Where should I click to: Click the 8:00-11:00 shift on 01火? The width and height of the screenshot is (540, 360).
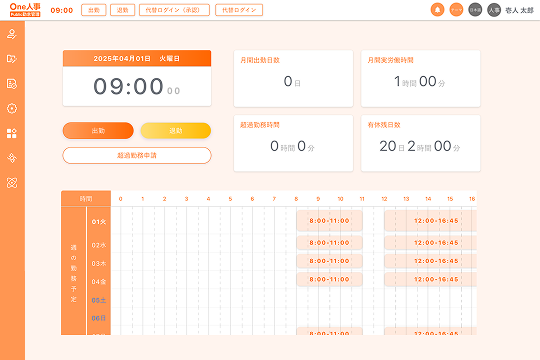coord(329,220)
